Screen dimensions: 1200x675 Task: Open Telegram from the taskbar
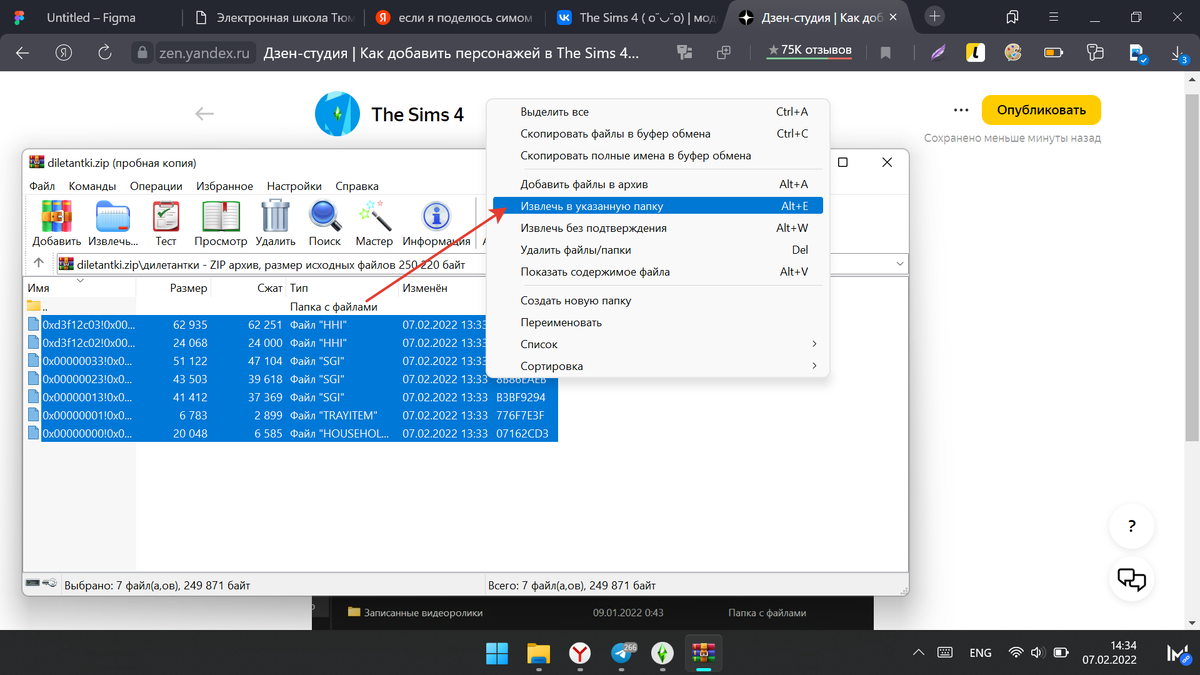coord(620,653)
